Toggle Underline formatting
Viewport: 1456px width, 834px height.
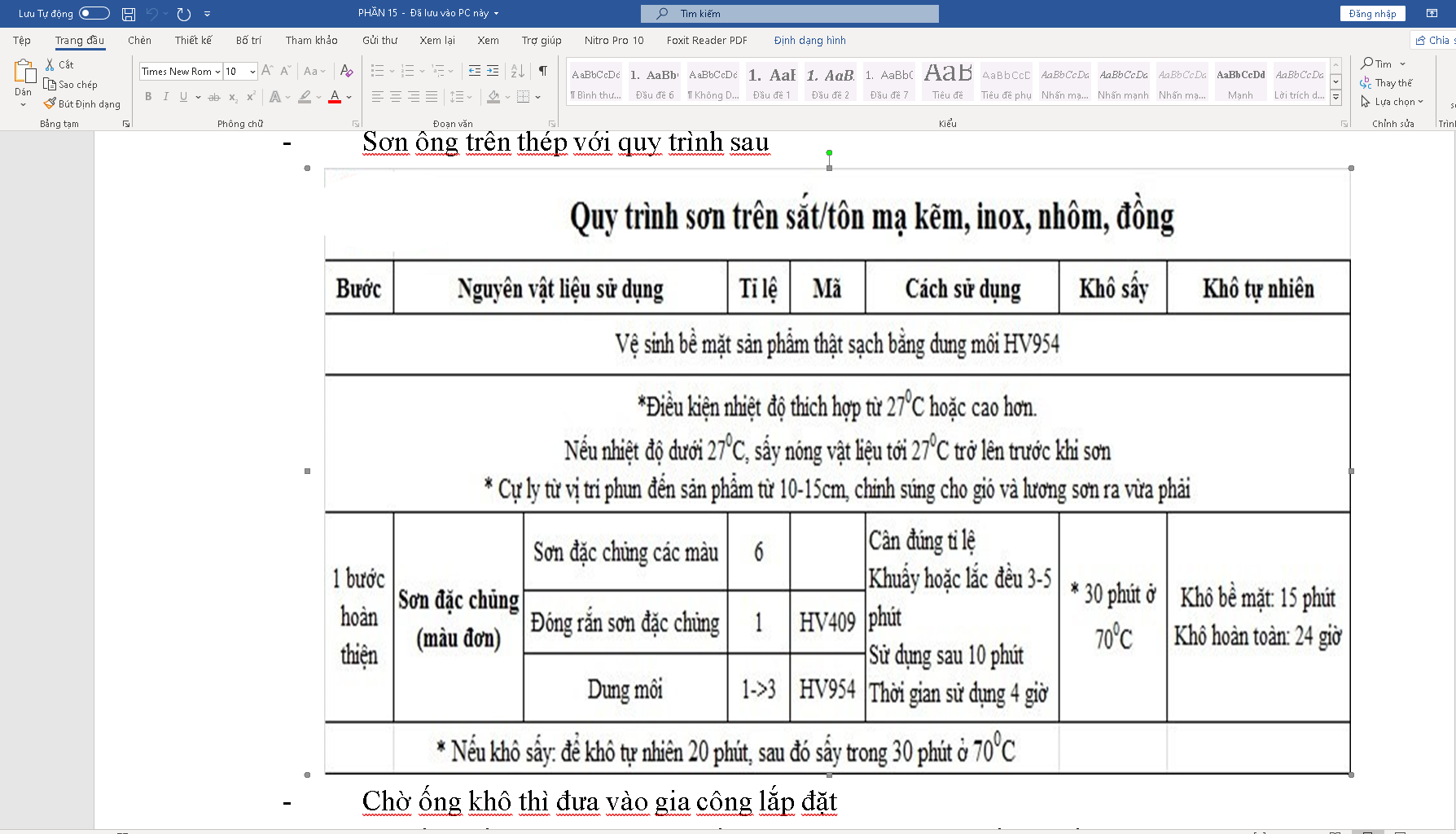coord(184,97)
